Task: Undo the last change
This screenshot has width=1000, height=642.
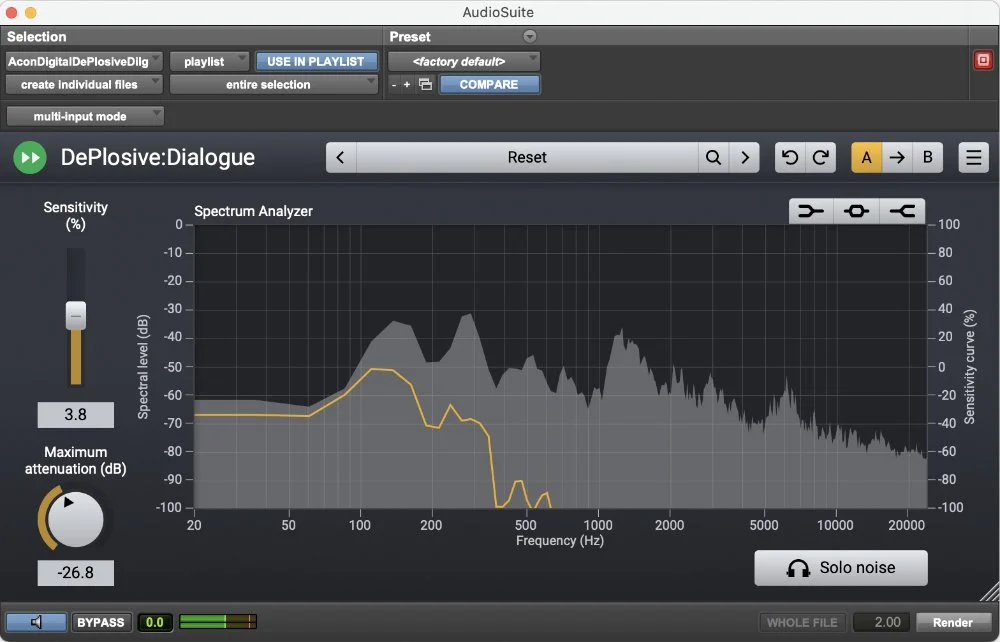Action: 790,157
